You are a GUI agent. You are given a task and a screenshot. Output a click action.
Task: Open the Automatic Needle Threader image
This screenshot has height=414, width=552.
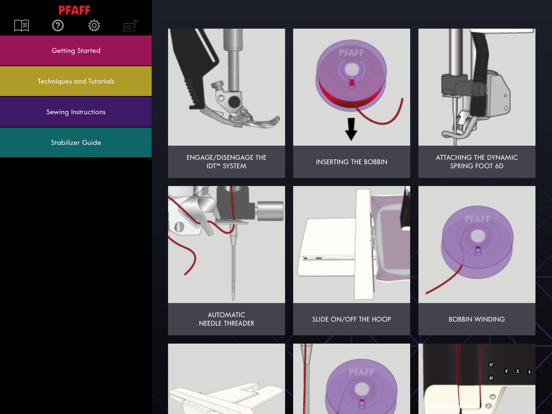coord(226,244)
